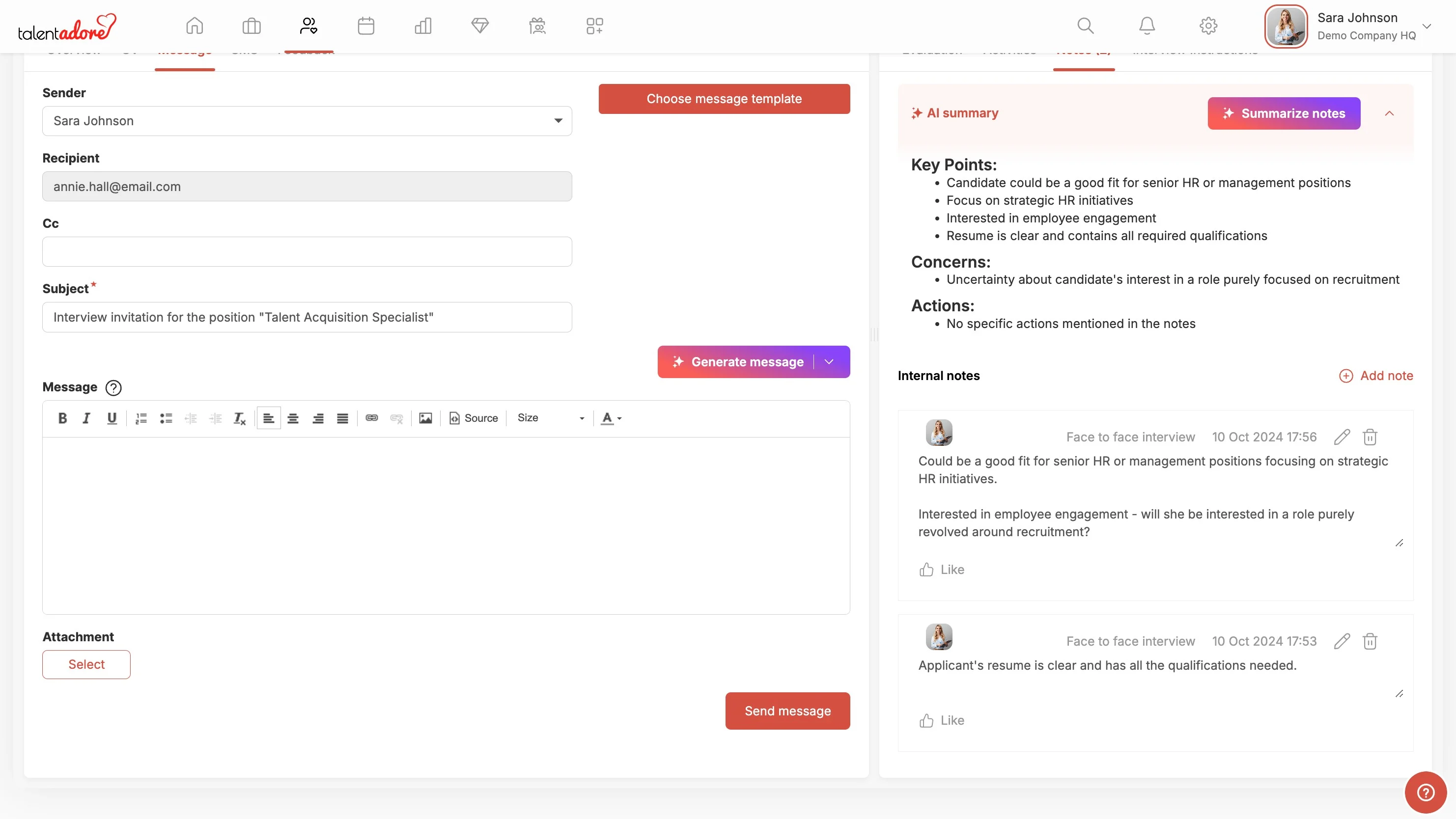Click the insert link icon in editor
This screenshot has height=819, width=1456.
pyautogui.click(x=371, y=418)
